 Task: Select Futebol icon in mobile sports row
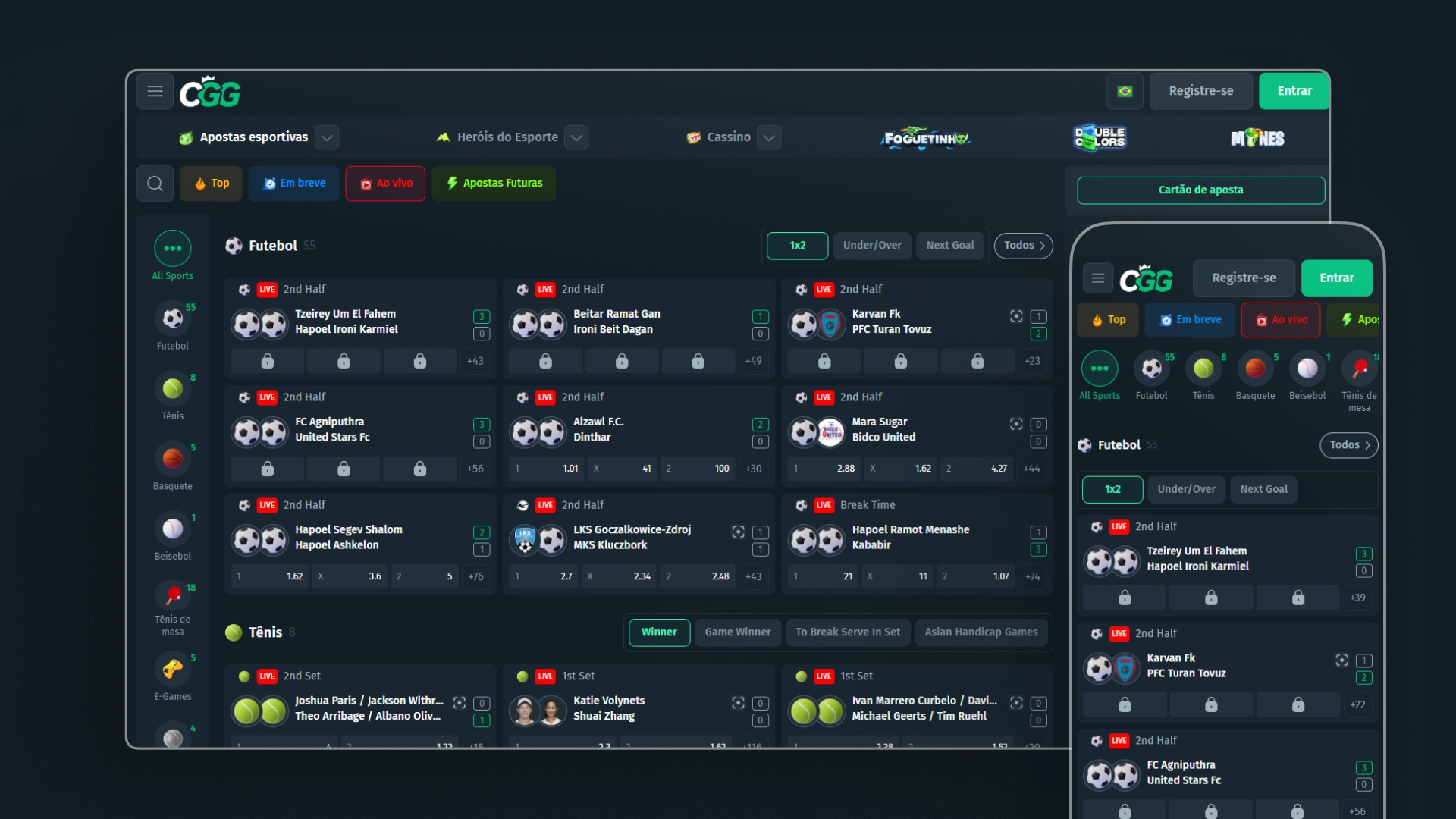(x=1151, y=369)
